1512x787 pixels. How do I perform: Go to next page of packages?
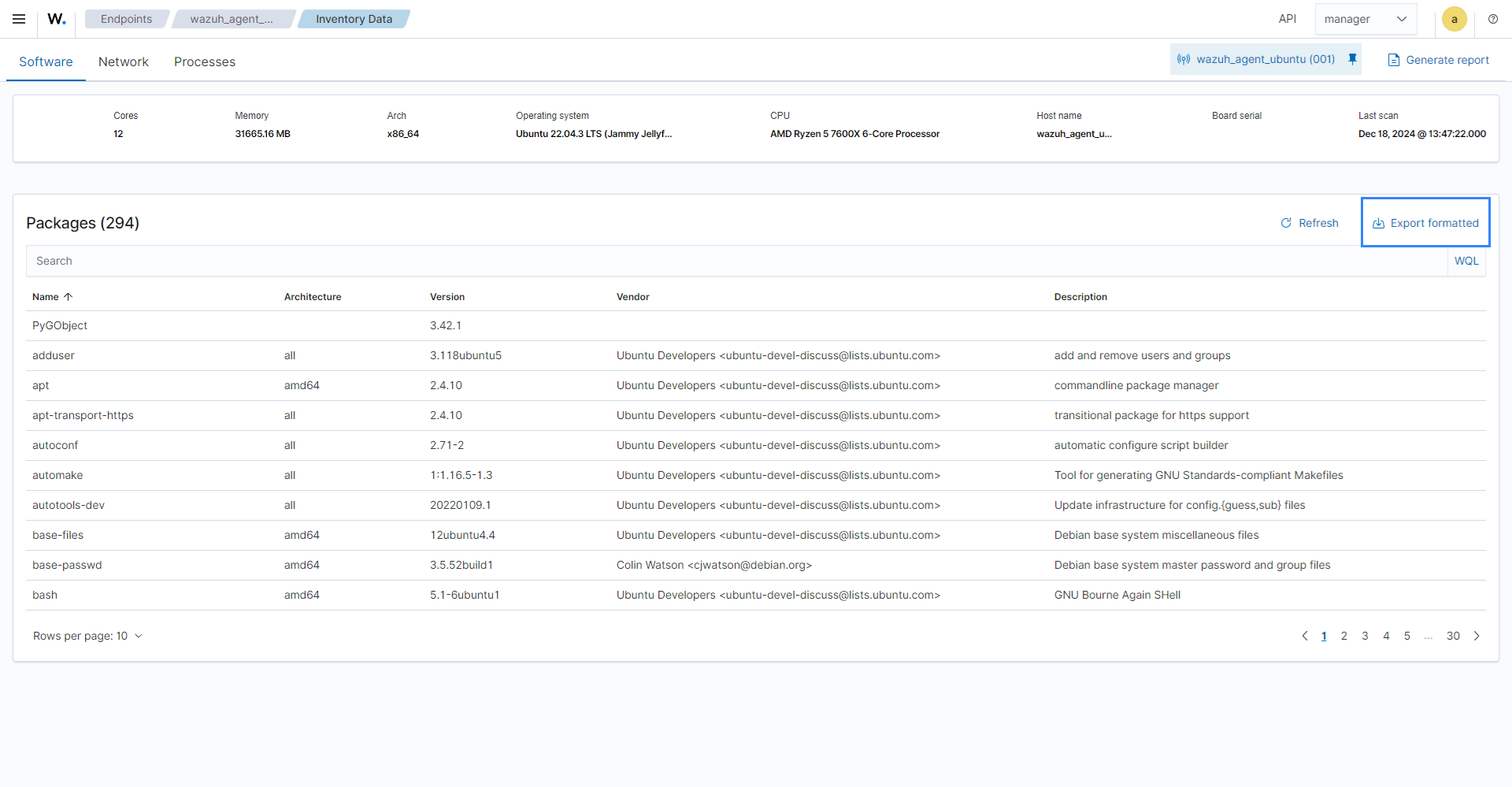pyautogui.click(x=1477, y=636)
